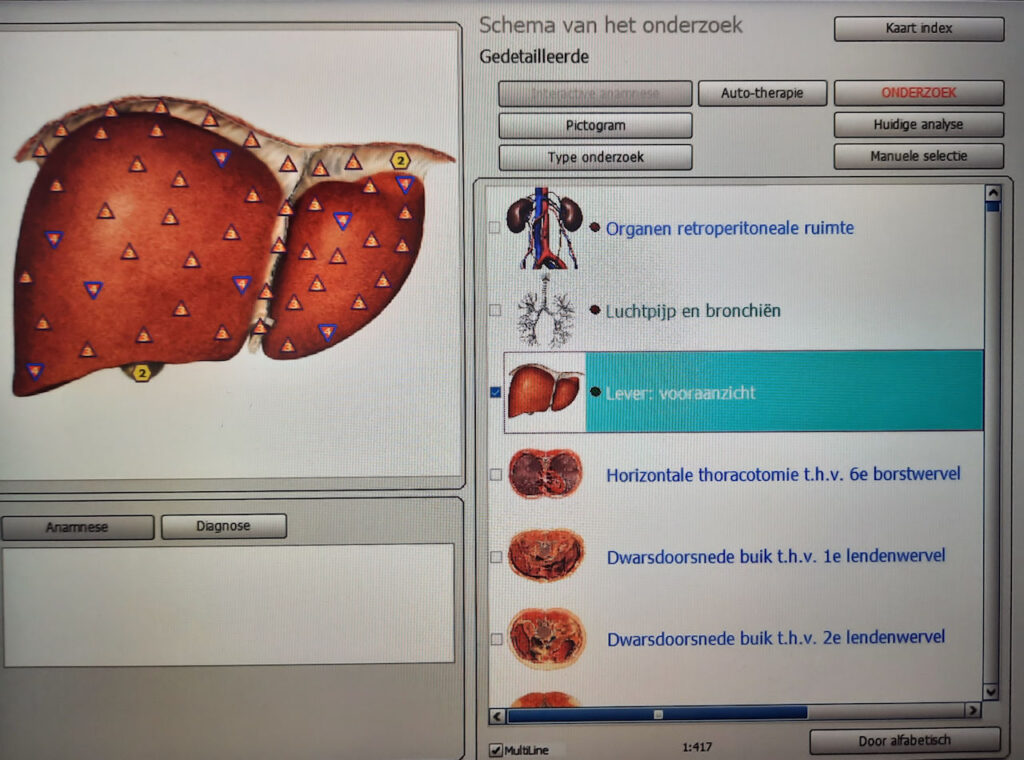Viewport: 1024px width, 760px height.
Task: Click the trachea and bronchi thumbnail
Action: coord(545,311)
